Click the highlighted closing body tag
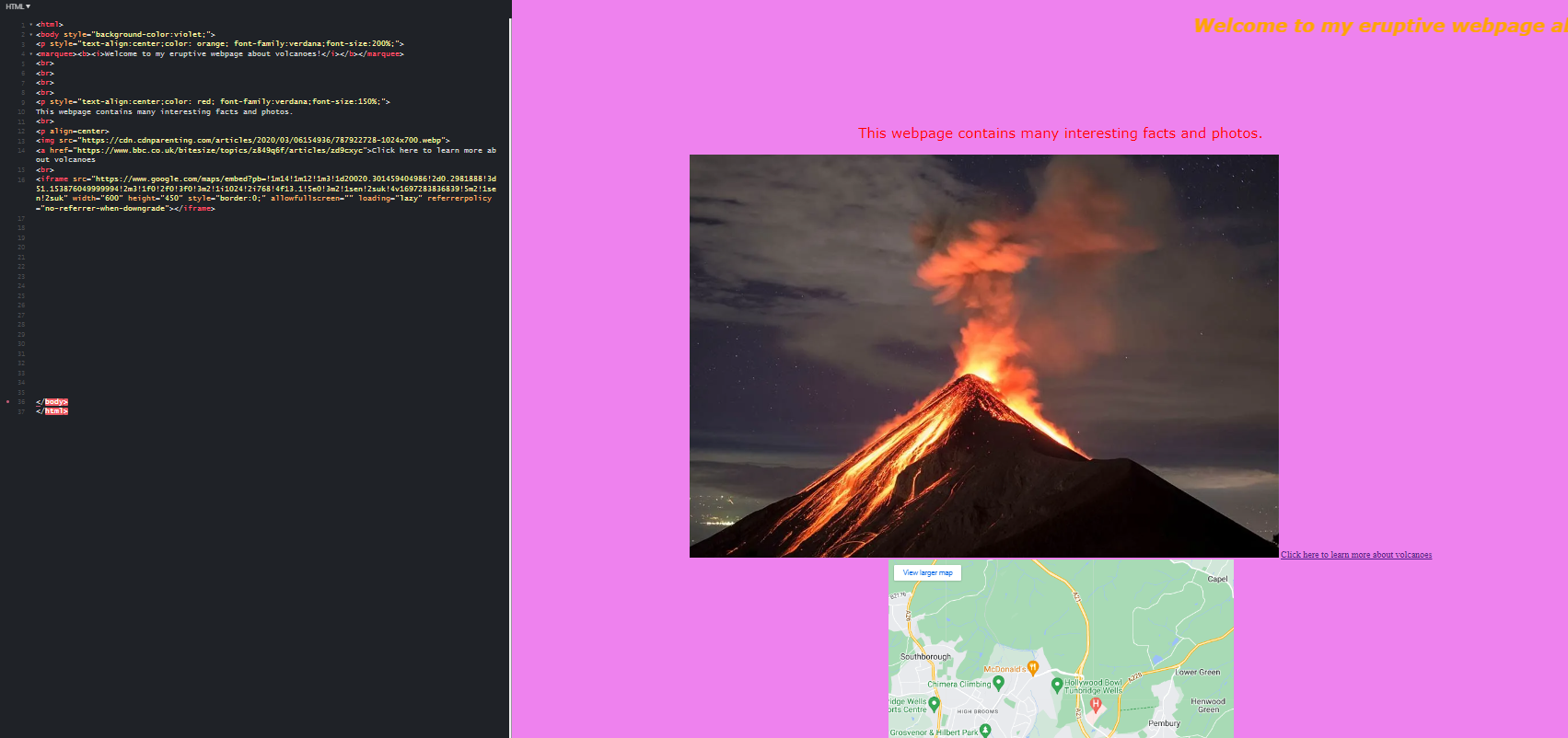Screen dimensions: 1568x738 [x=56, y=402]
